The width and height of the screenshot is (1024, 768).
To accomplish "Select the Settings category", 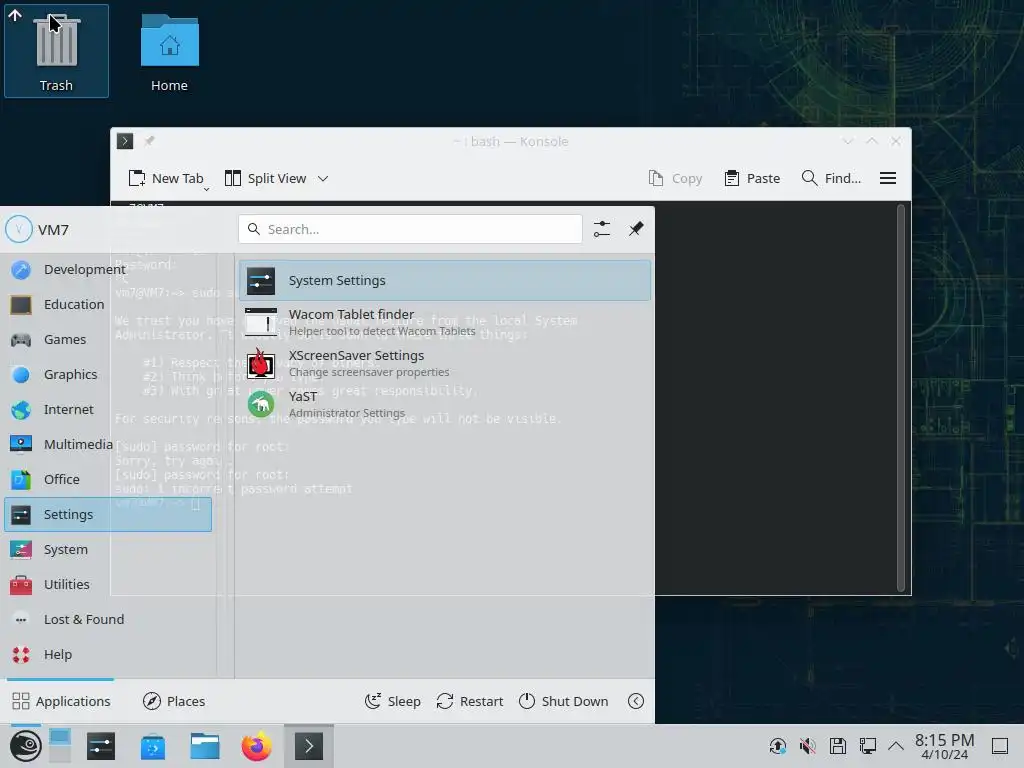I will [108, 515].
